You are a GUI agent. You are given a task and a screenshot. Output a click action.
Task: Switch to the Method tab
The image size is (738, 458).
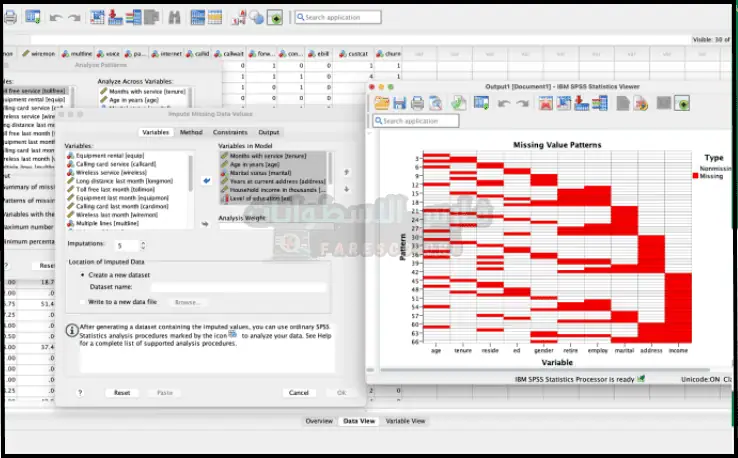click(191, 132)
